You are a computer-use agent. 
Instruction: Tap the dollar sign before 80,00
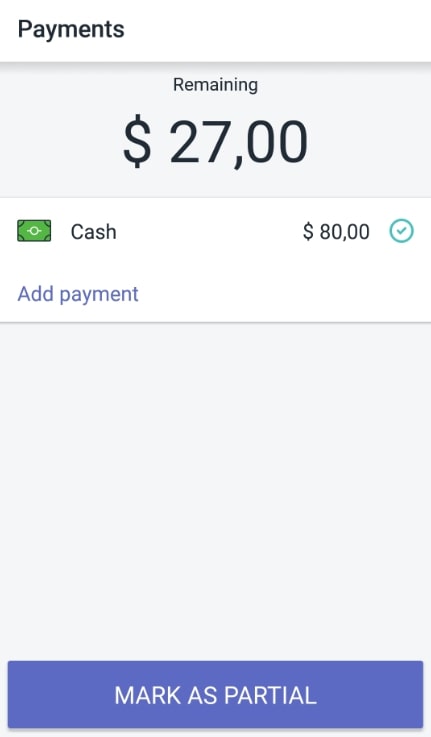tap(308, 232)
